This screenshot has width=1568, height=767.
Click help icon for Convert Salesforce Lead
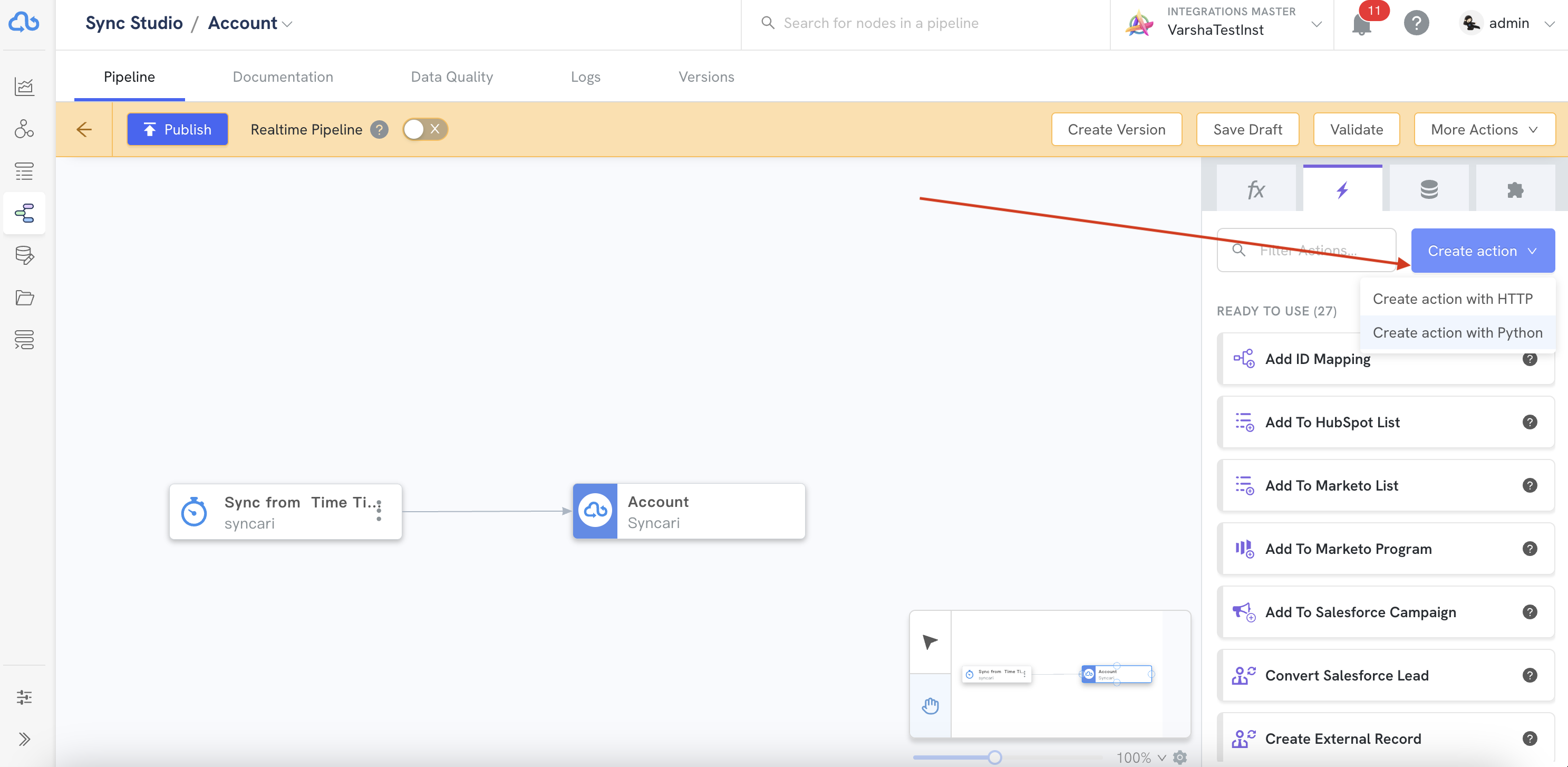[x=1530, y=676]
